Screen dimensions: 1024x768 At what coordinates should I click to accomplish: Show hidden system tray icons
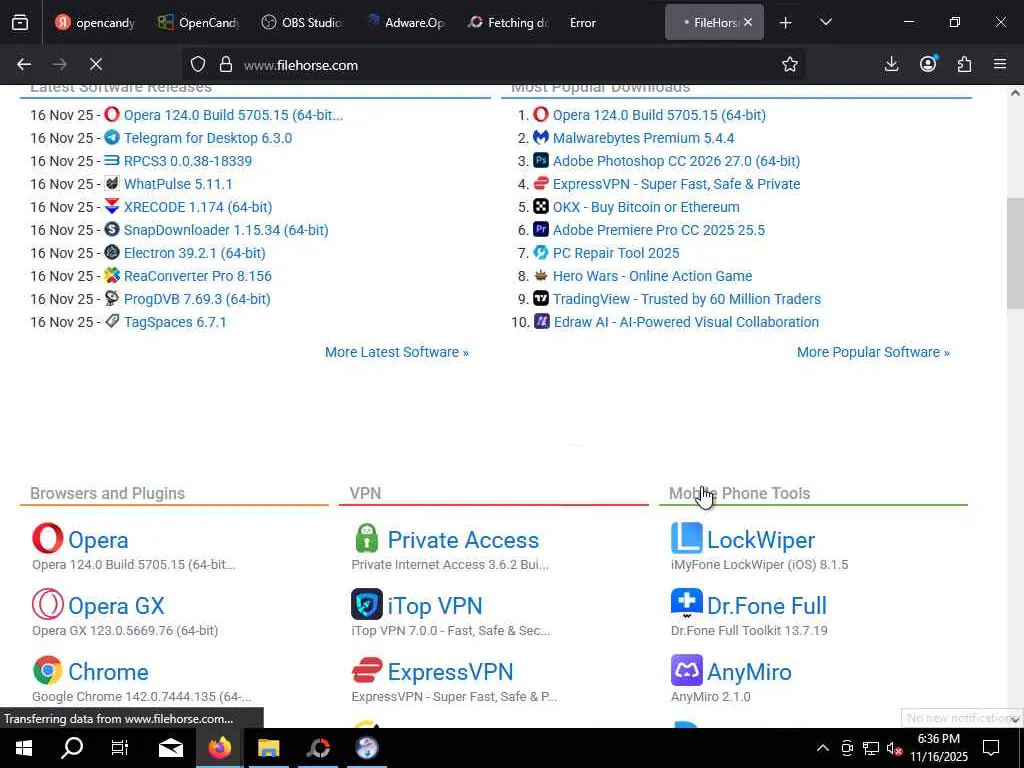tap(823, 748)
